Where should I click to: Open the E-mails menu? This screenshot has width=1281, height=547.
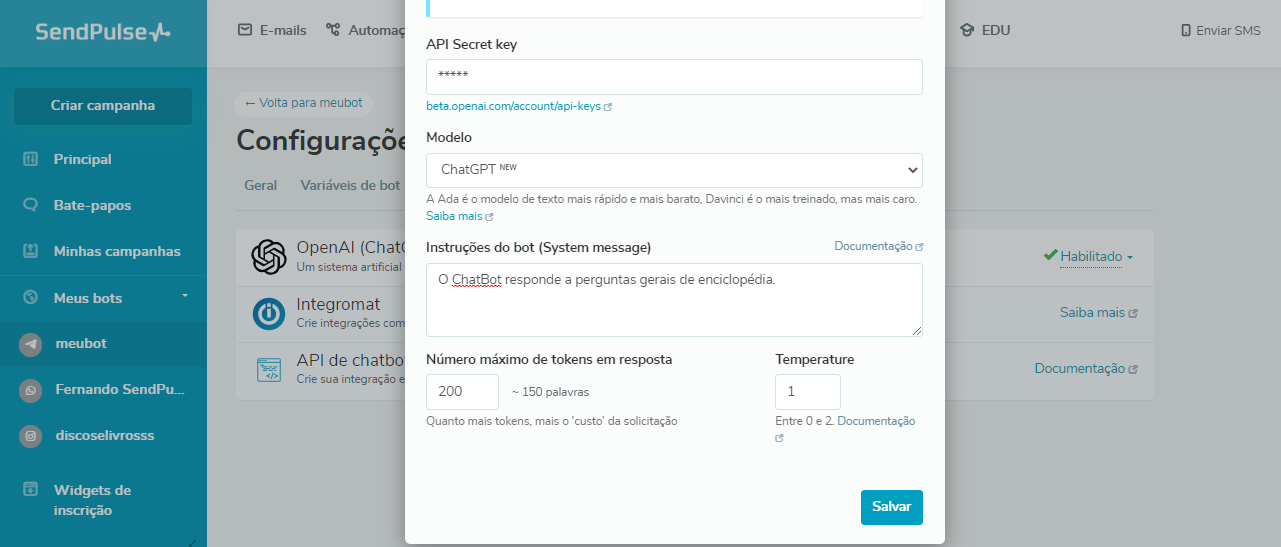tap(272, 30)
